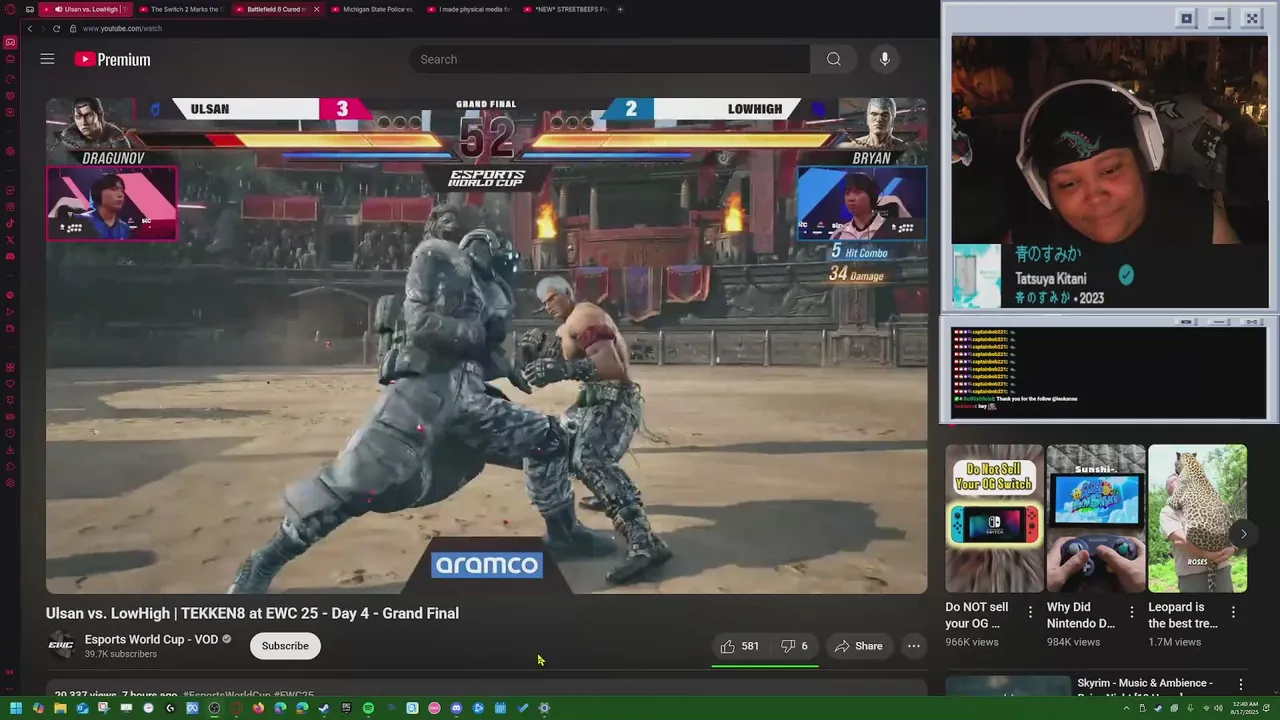The image size is (1280, 720).
Task: Show hidden system tray icons
Action: point(1126,708)
